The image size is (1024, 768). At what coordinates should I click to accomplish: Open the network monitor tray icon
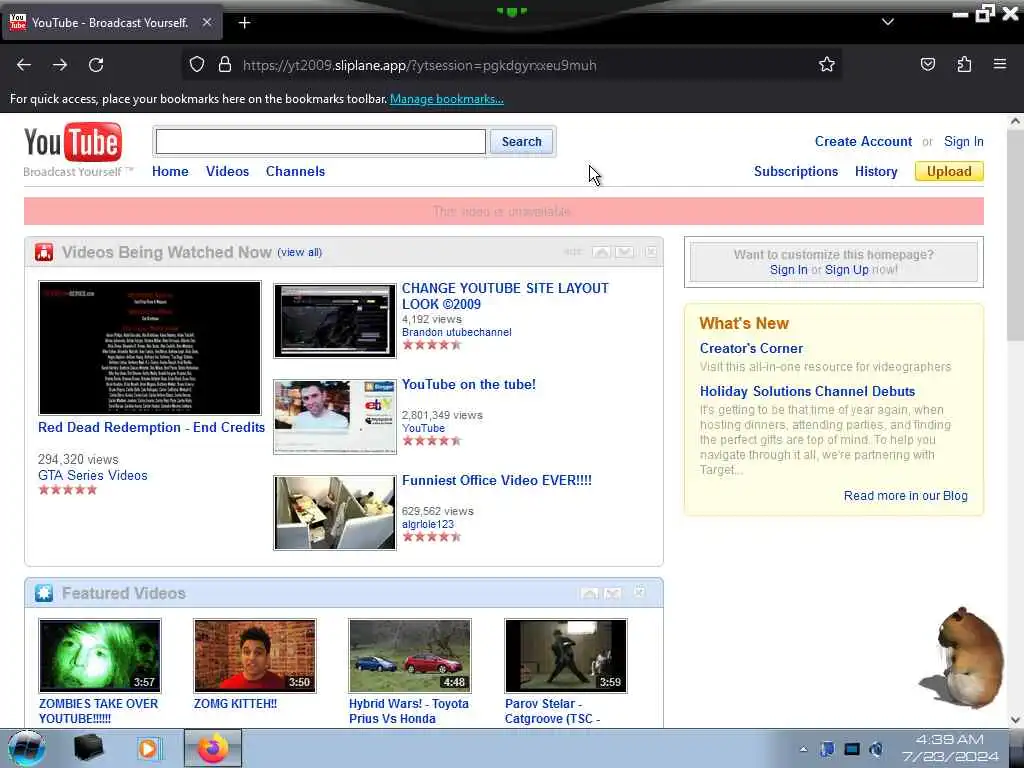pyautogui.click(x=852, y=749)
